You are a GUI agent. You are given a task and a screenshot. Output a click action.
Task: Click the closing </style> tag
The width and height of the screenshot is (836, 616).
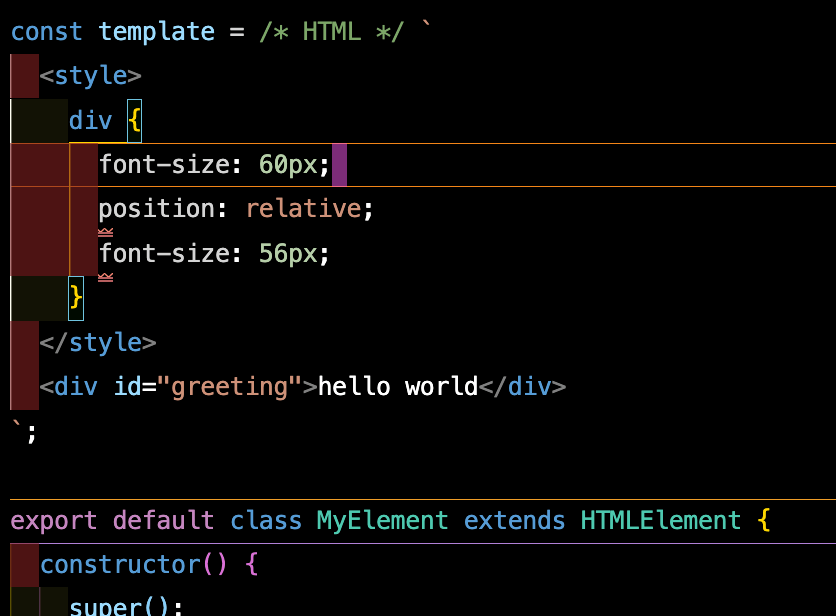(x=98, y=342)
